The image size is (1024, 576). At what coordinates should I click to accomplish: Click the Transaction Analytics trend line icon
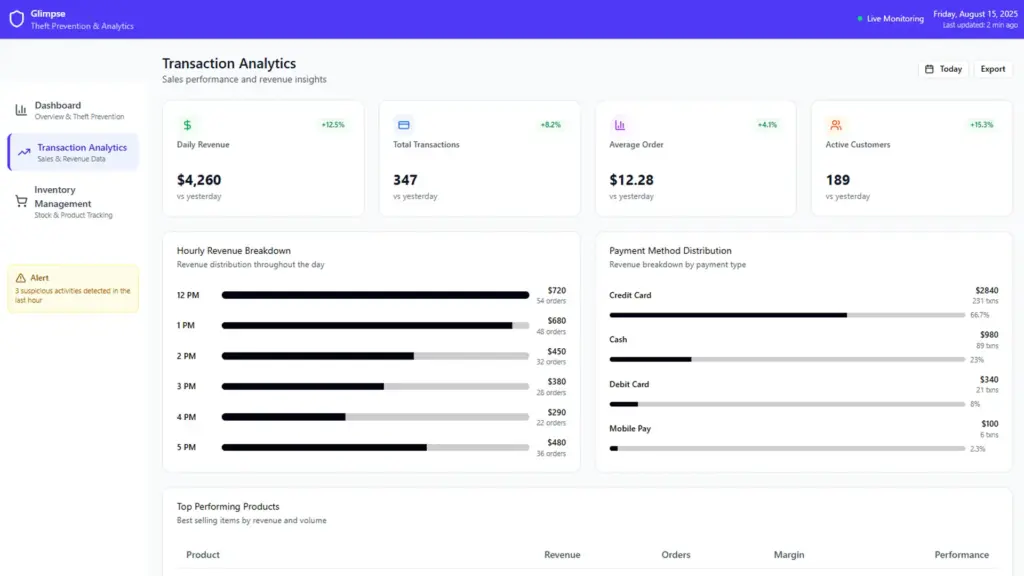tap(24, 152)
